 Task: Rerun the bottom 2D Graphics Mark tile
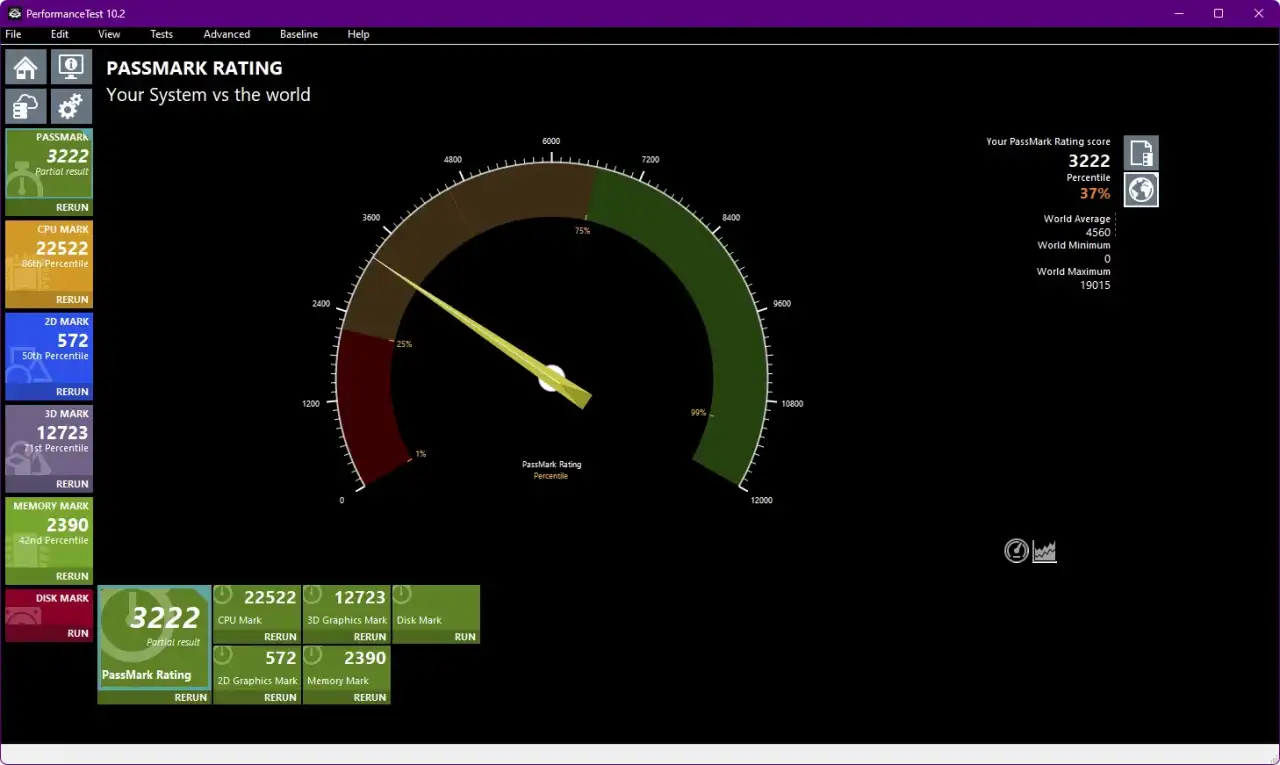coord(280,697)
